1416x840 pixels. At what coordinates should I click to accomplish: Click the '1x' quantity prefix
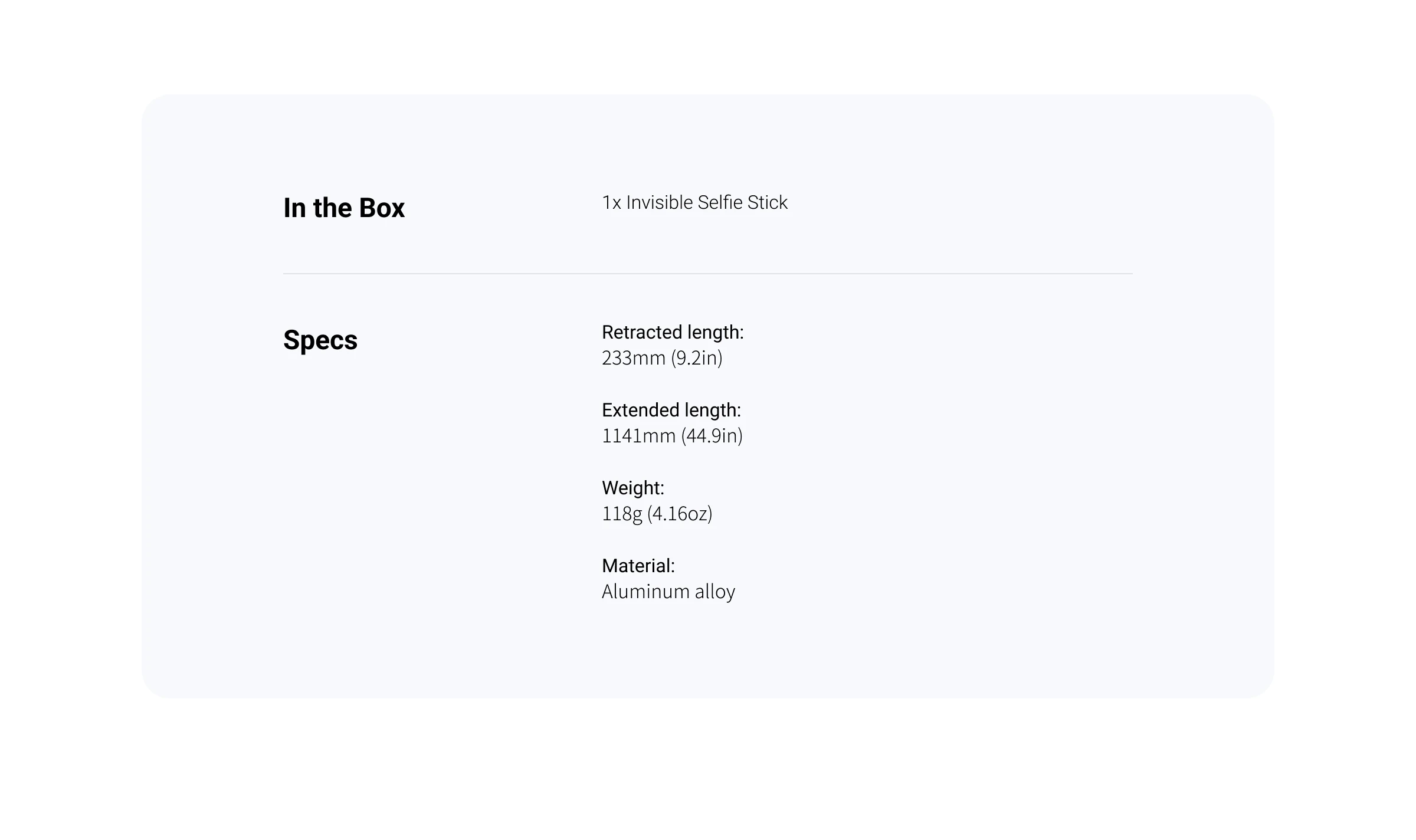pos(611,203)
